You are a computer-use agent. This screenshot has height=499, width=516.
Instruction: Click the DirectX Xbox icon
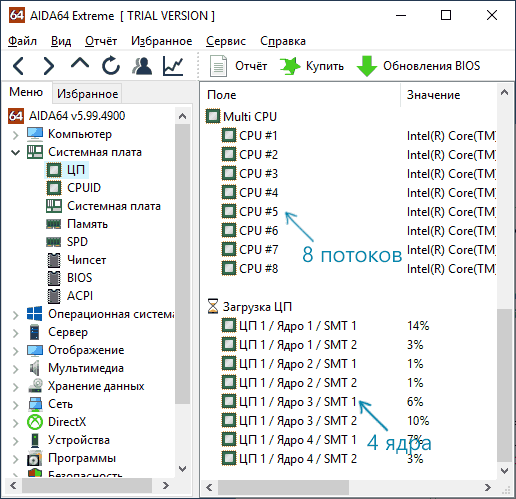[35, 422]
